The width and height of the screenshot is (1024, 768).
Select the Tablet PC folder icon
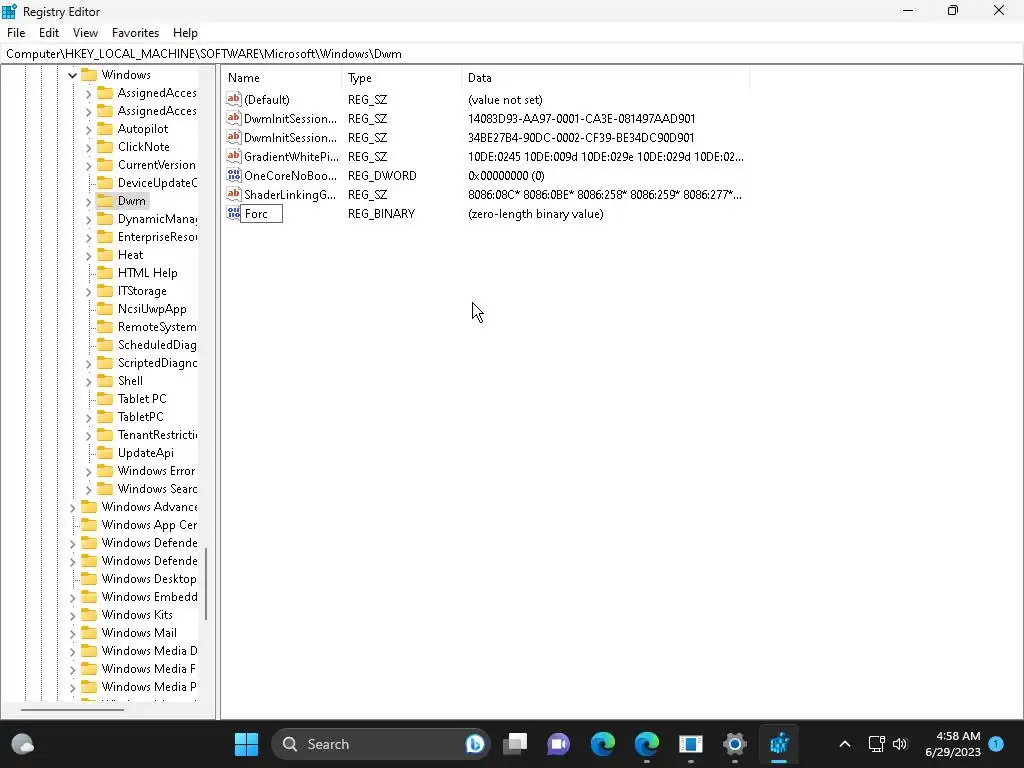pyautogui.click(x=105, y=399)
